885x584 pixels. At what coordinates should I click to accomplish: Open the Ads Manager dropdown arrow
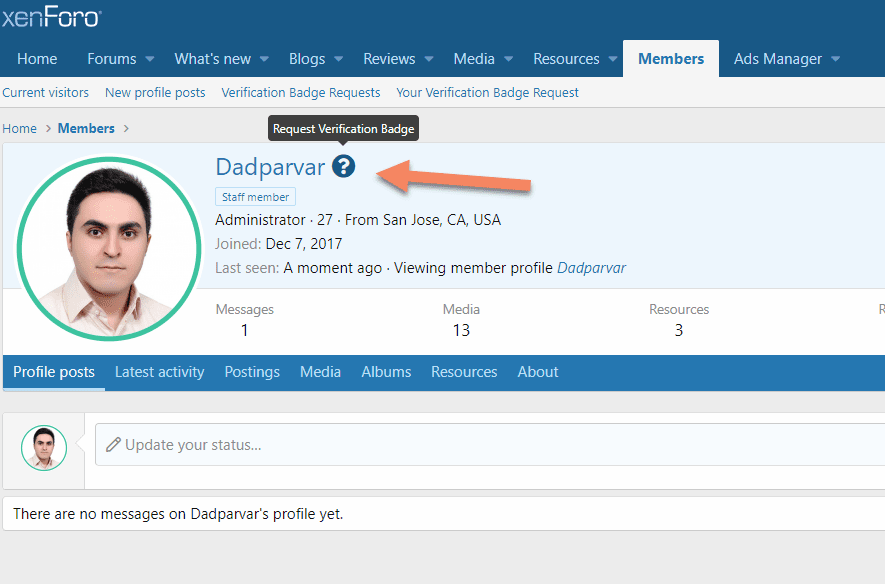[x=835, y=60]
